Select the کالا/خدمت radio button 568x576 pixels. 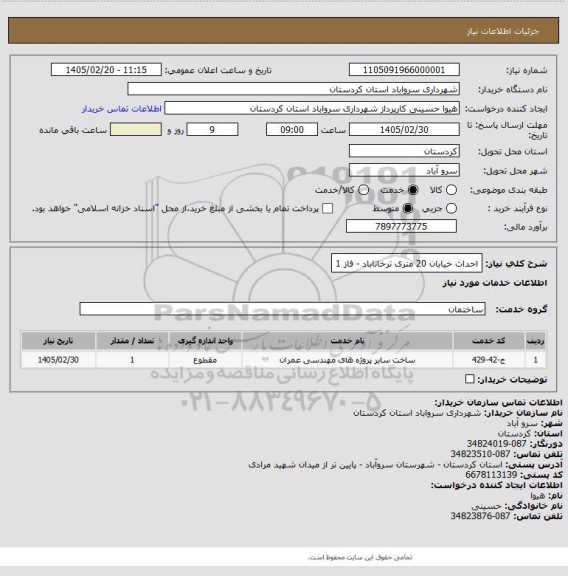(x=363, y=190)
